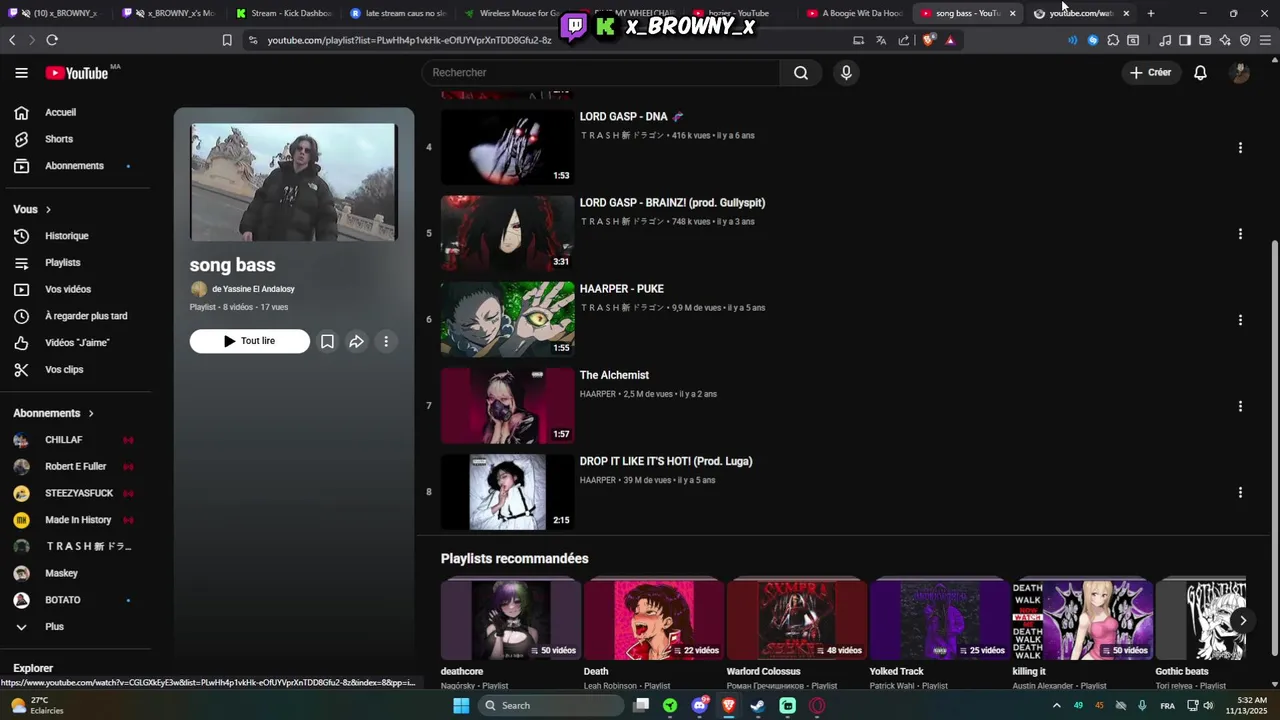Open the deathcore recommended playlist
The height and width of the screenshot is (720, 1280).
[x=511, y=620]
